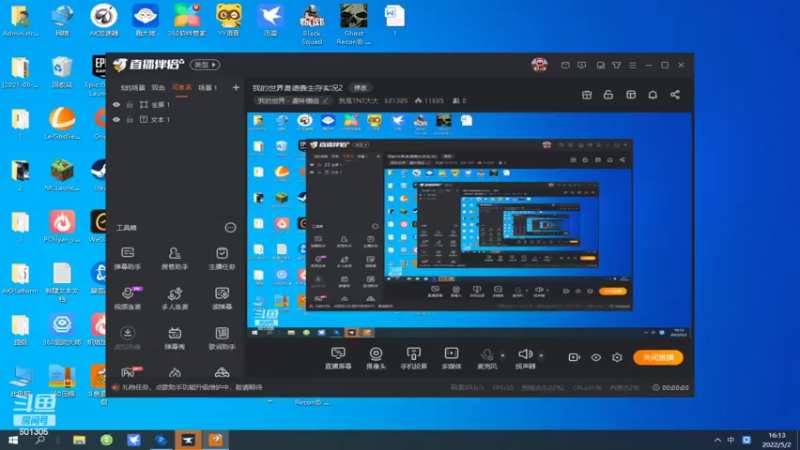This screenshot has height=450, width=800.
Task: Expand the speaker options arrow
Action: (x=541, y=355)
